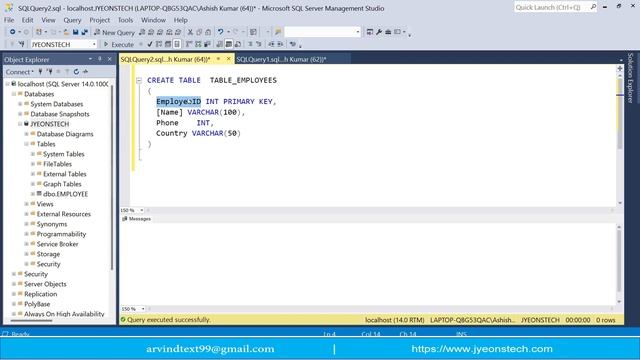This screenshot has height=360, width=640.
Task: Open the Connect dropdown in Object Explorer
Action: tap(19, 71)
